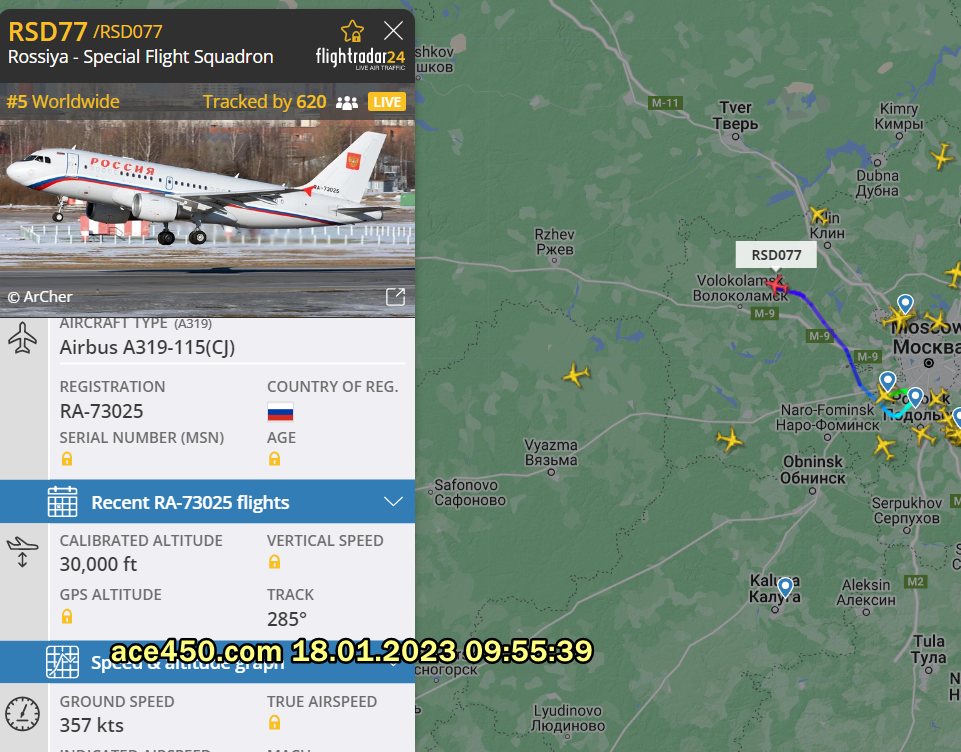Click the locked Vertical Speed padlock
This screenshot has height=752, width=961.
coord(274,561)
